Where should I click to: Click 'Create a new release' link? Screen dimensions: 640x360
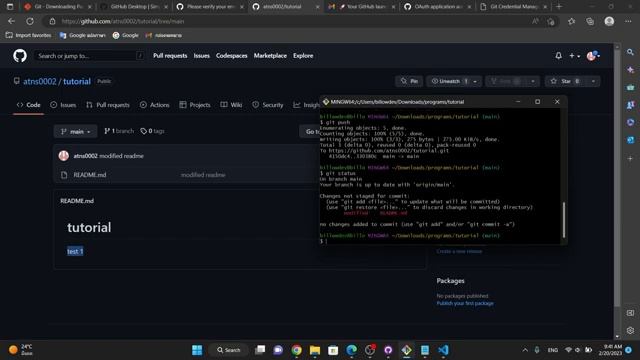(459, 251)
